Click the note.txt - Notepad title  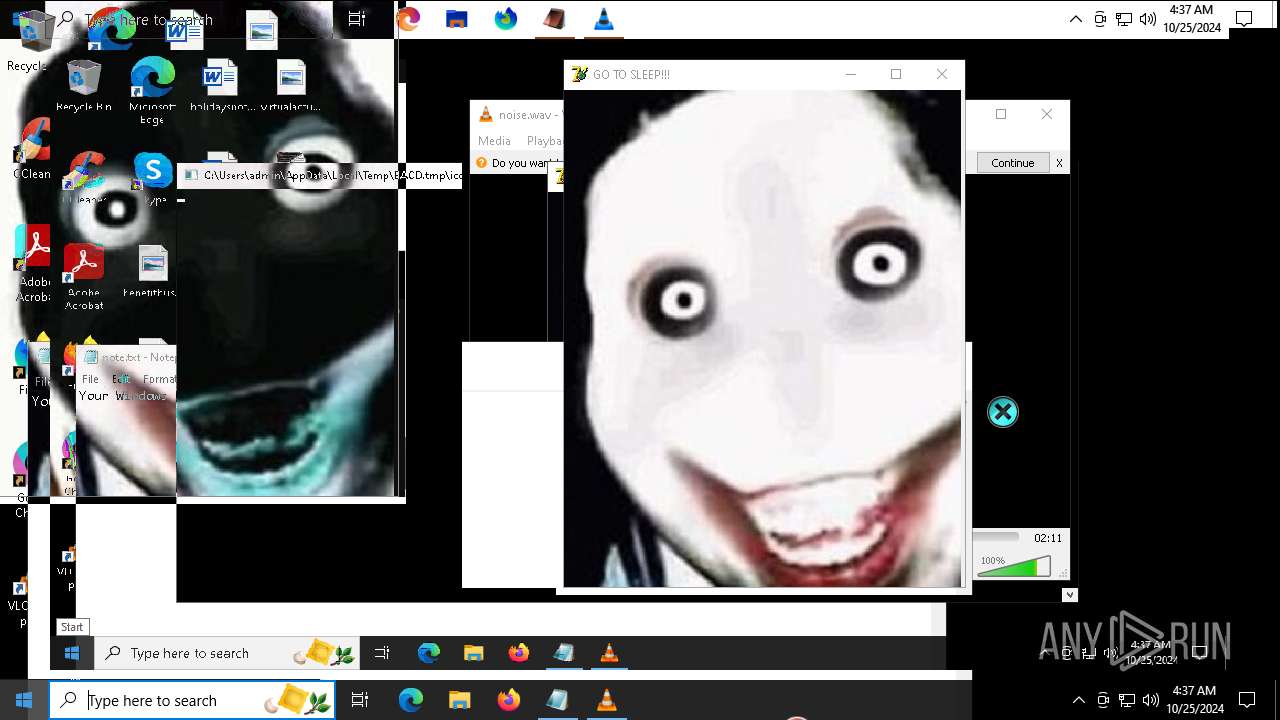point(138,357)
